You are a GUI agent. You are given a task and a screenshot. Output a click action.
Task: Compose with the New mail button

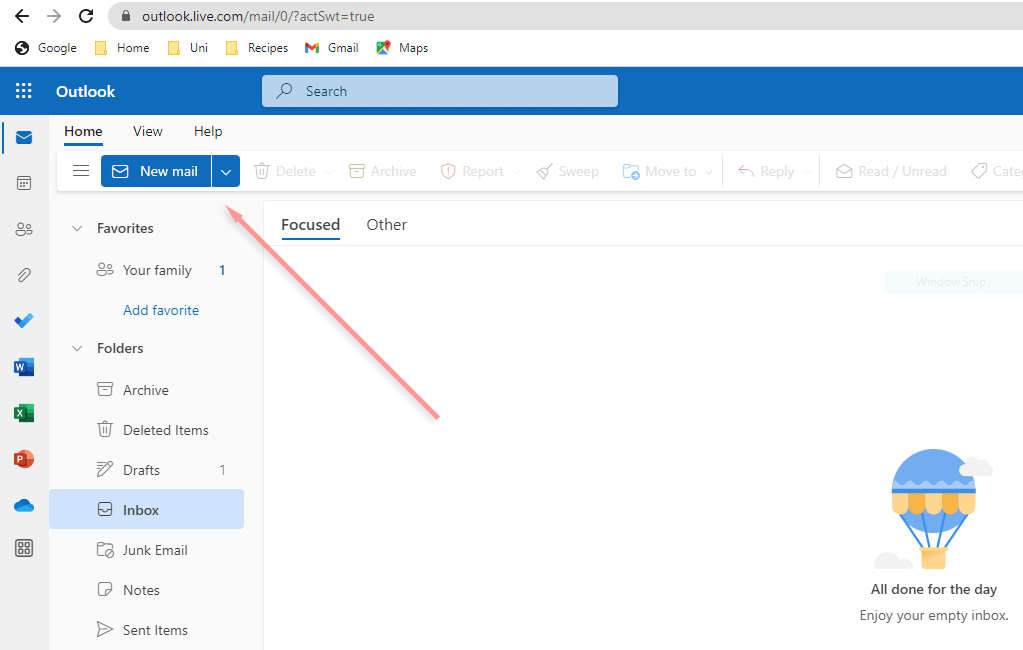(156, 171)
